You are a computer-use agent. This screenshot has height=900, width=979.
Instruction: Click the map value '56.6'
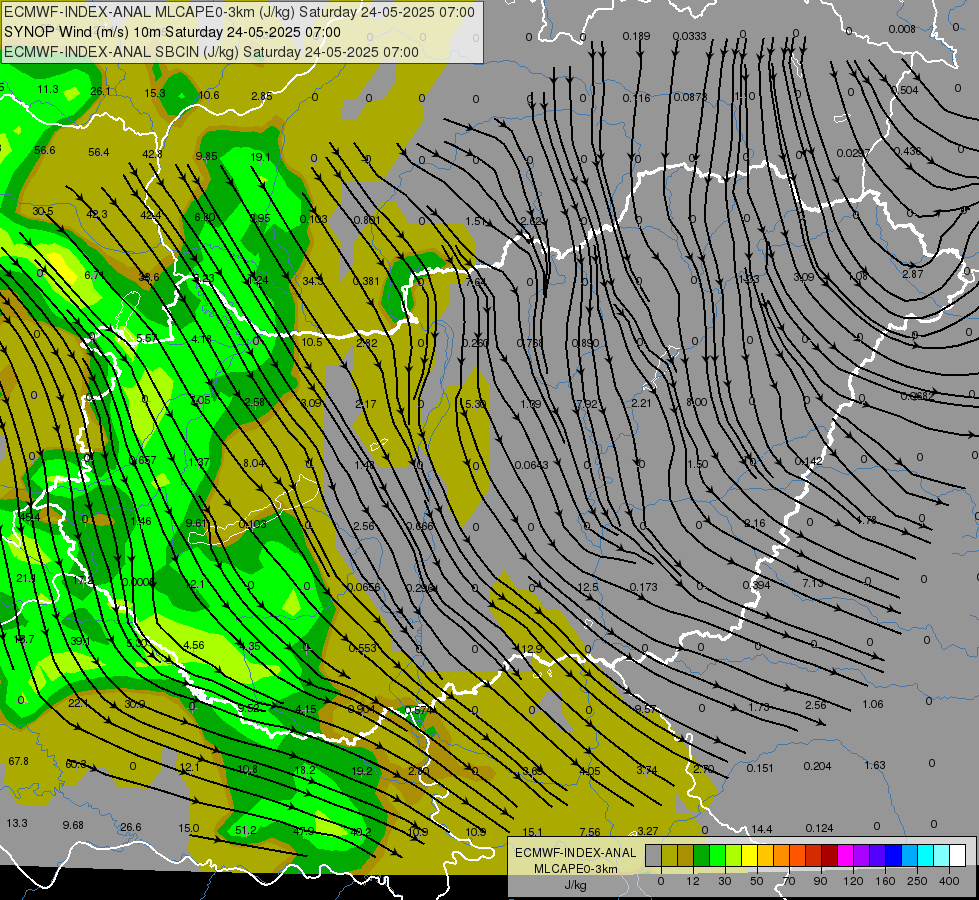[x=45, y=151]
